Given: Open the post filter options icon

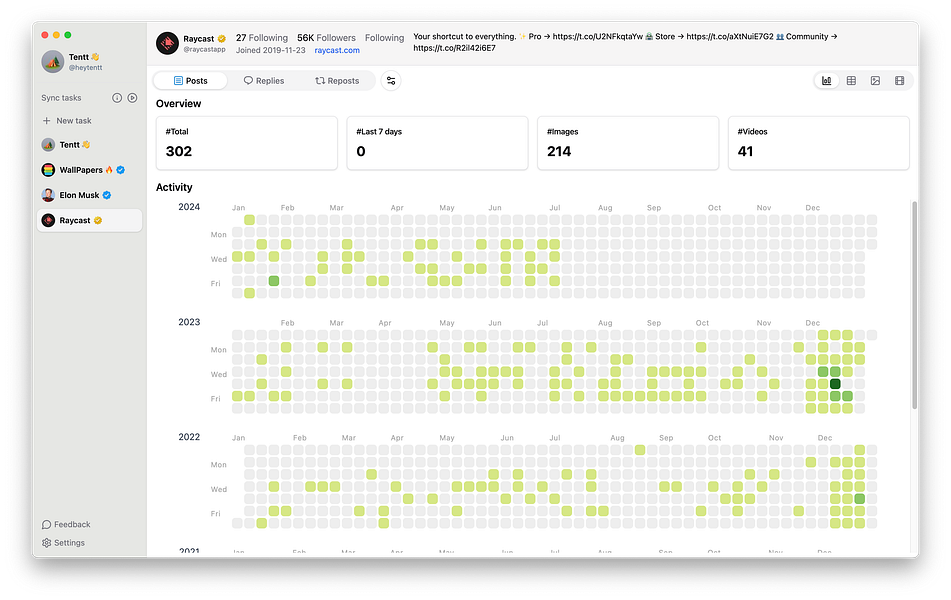Looking at the screenshot, I should 391,81.
